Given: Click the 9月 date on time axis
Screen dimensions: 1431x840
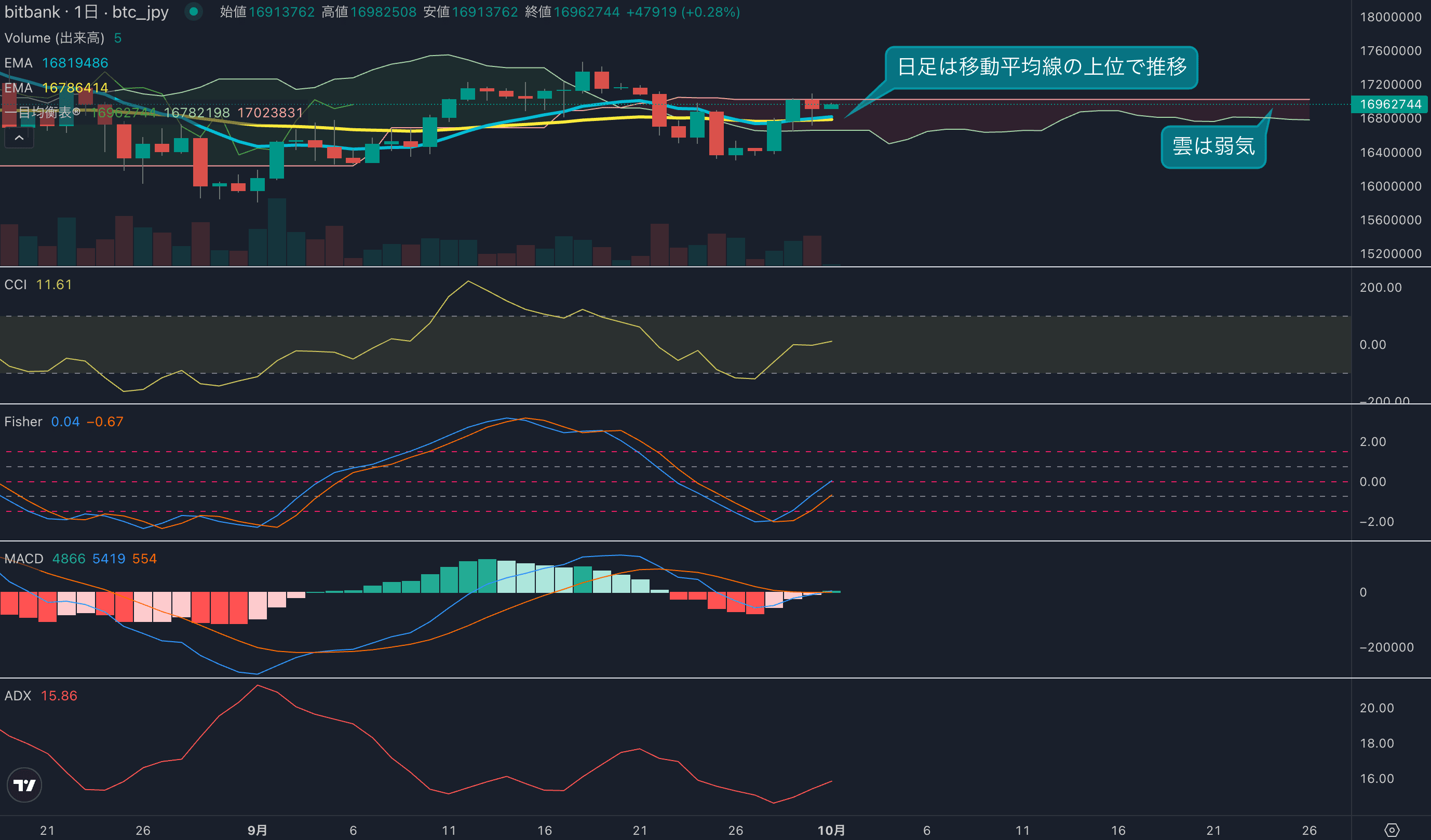Looking at the screenshot, I should (257, 830).
